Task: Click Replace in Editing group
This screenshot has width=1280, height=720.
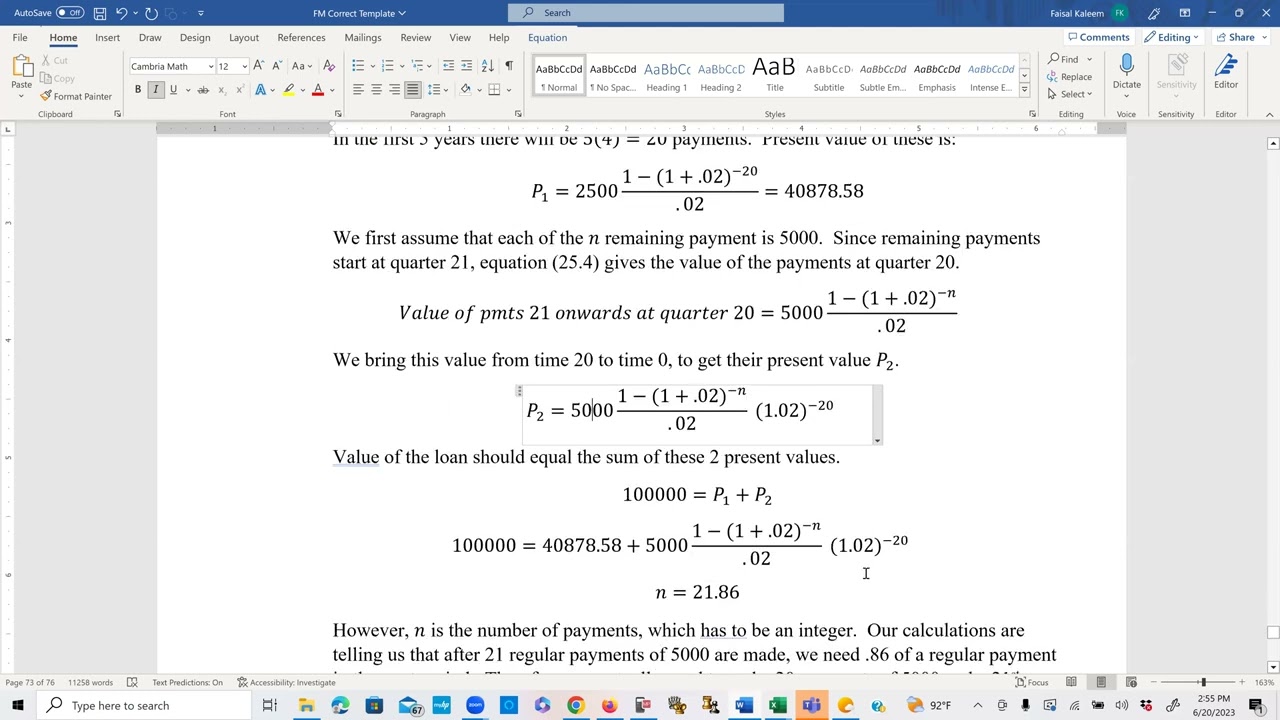Action: pyautogui.click(x=1070, y=77)
